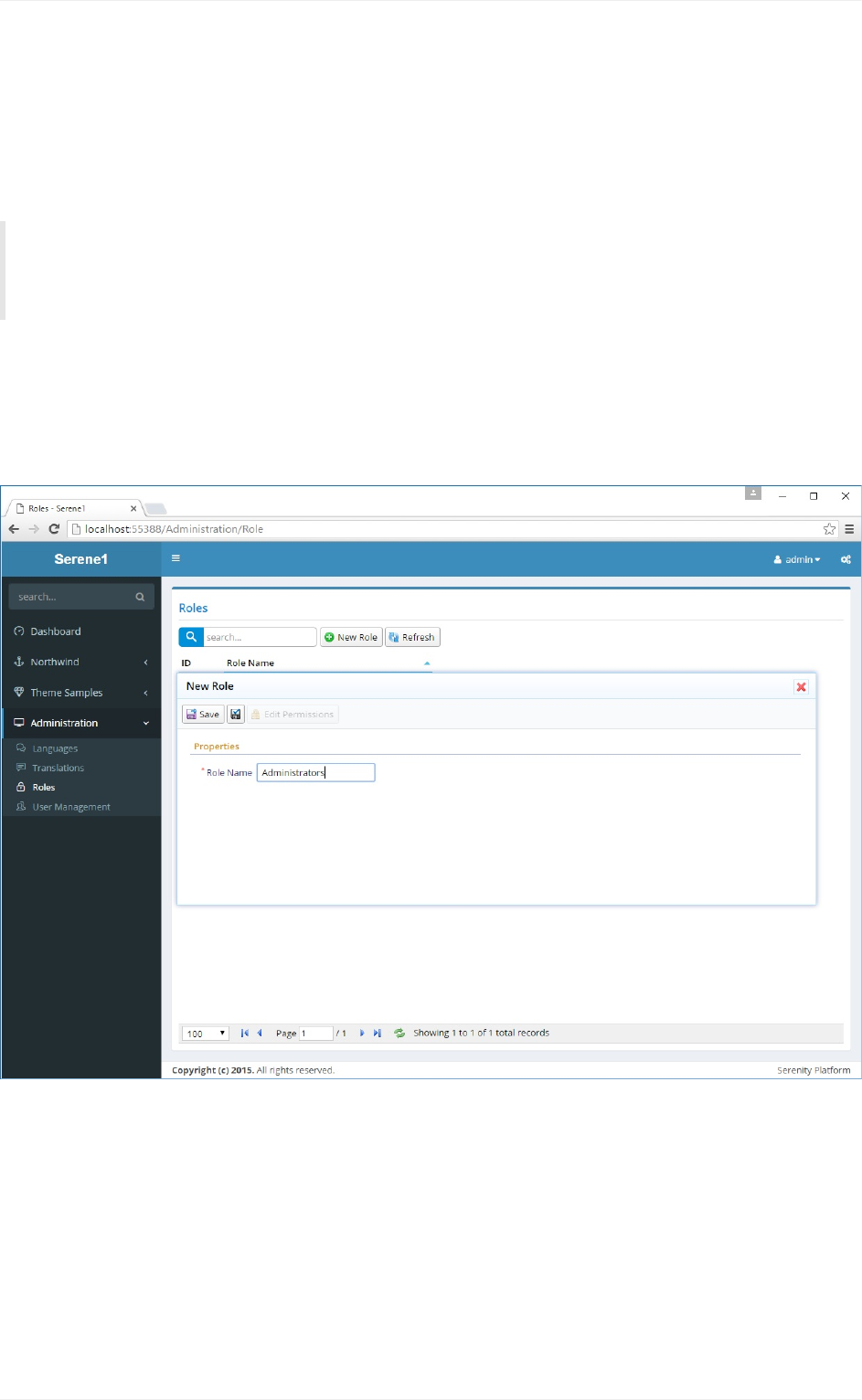Click the Role Name input field
This screenshot has width=862, height=1400.
click(x=315, y=772)
